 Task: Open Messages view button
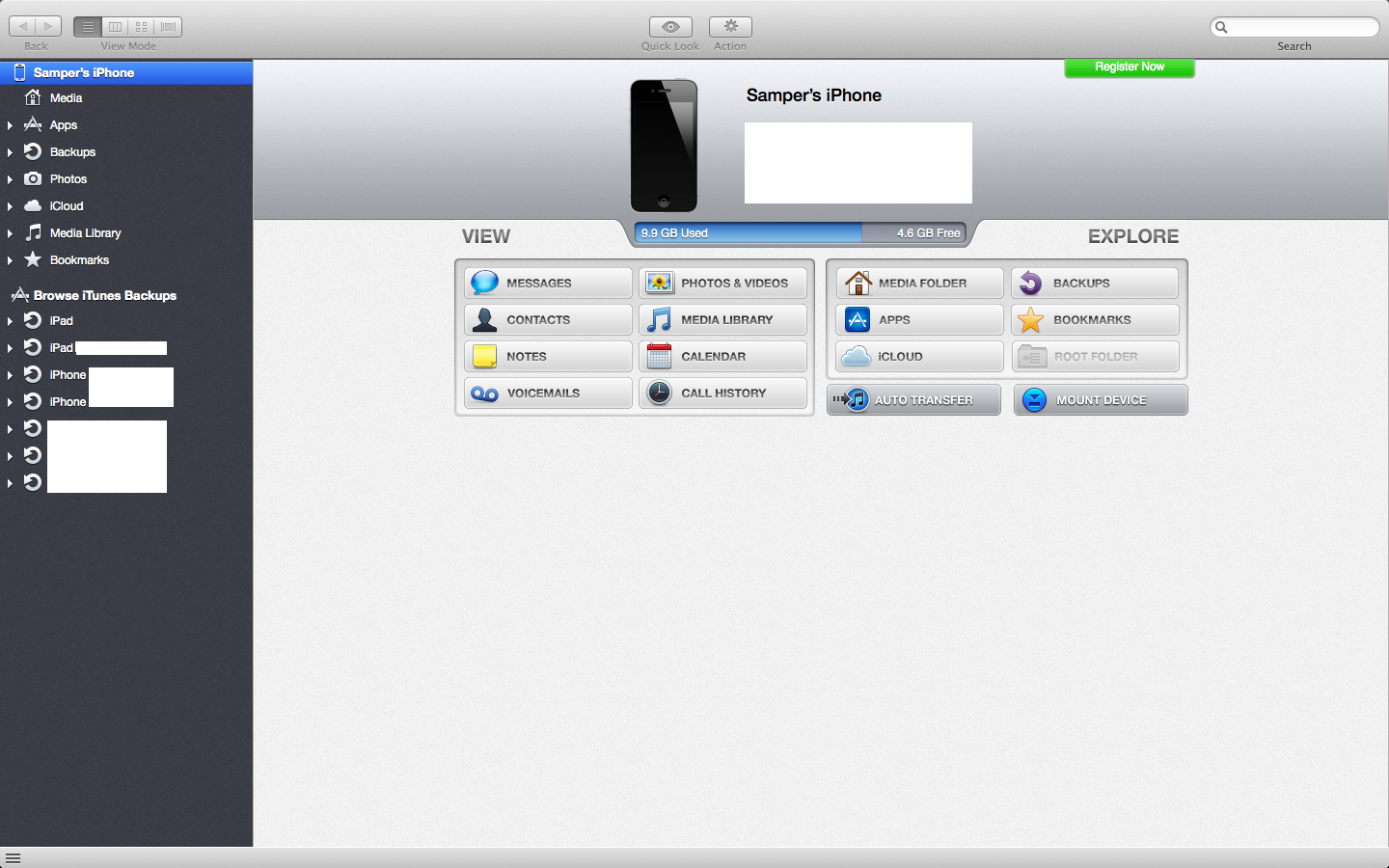point(548,283)
